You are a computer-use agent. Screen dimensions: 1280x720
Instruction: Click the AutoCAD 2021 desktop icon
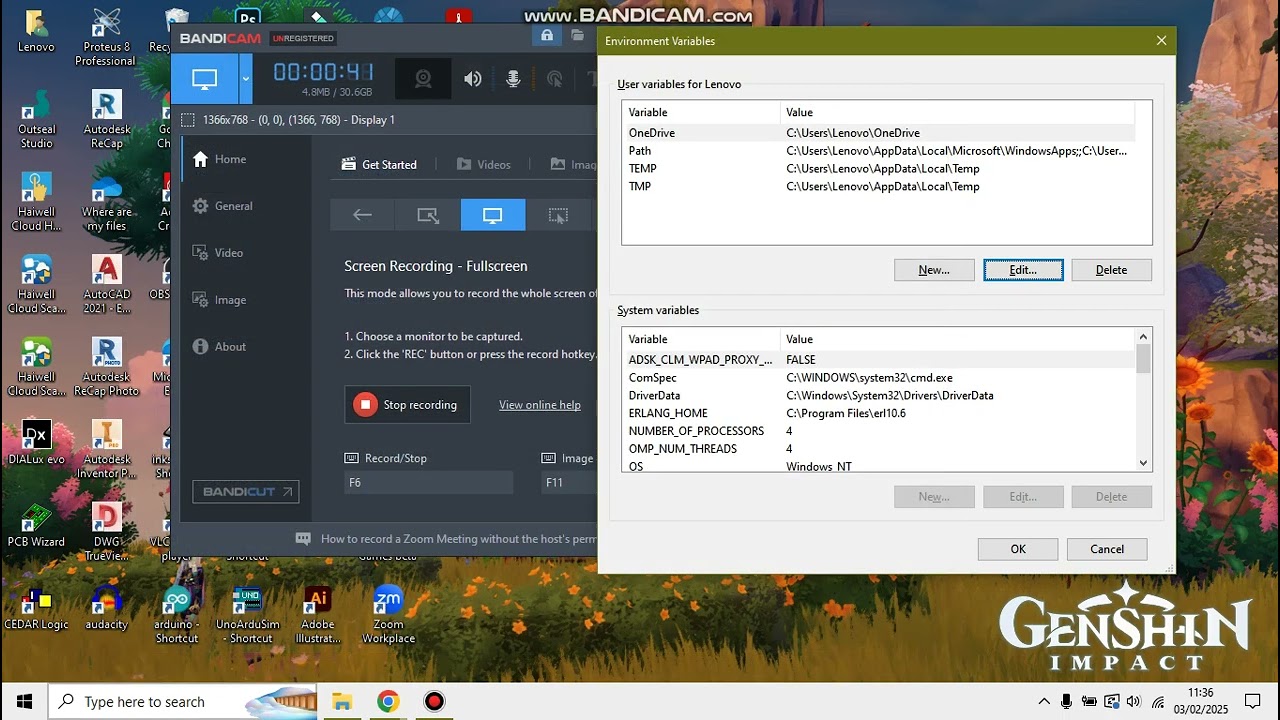(106, 285)
